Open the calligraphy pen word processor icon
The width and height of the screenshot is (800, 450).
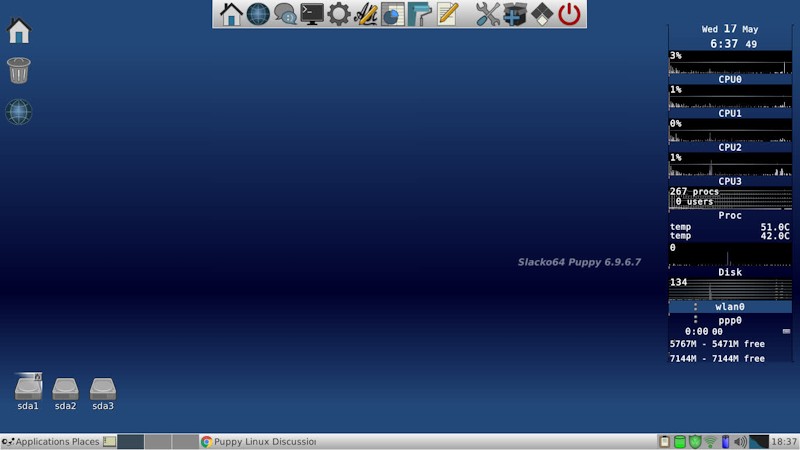(366, 14)
